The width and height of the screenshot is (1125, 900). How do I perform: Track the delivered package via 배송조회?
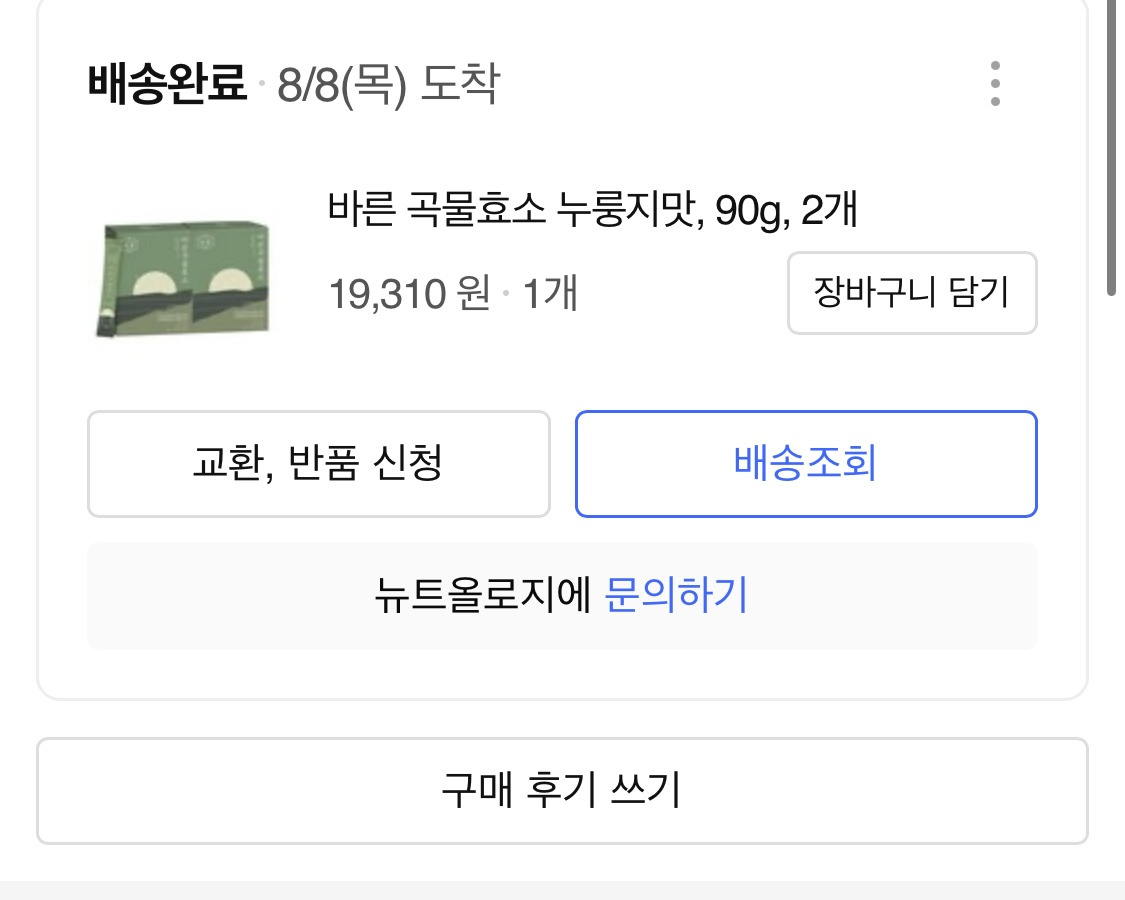tap(805, 463)
